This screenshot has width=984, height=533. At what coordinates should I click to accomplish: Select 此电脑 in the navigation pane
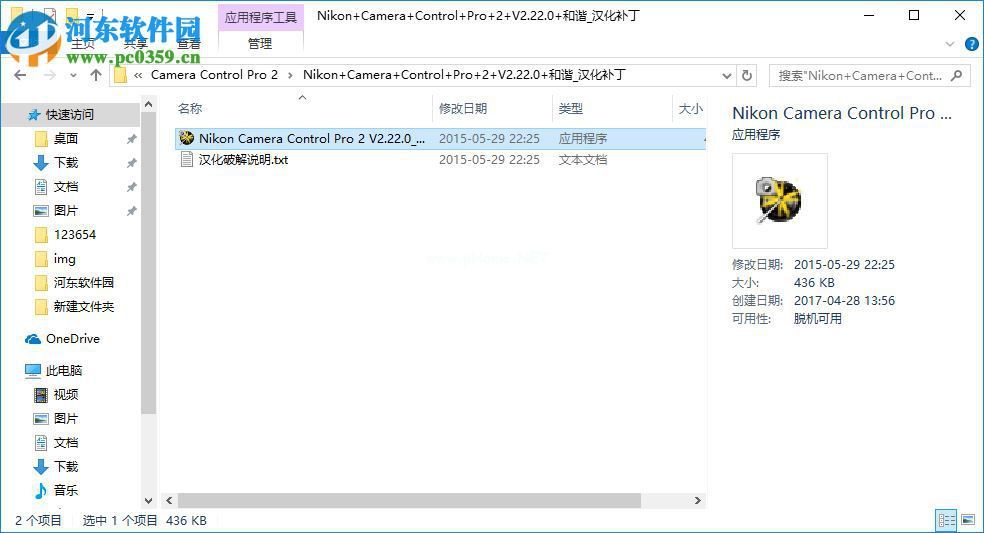tap(63, 370)
